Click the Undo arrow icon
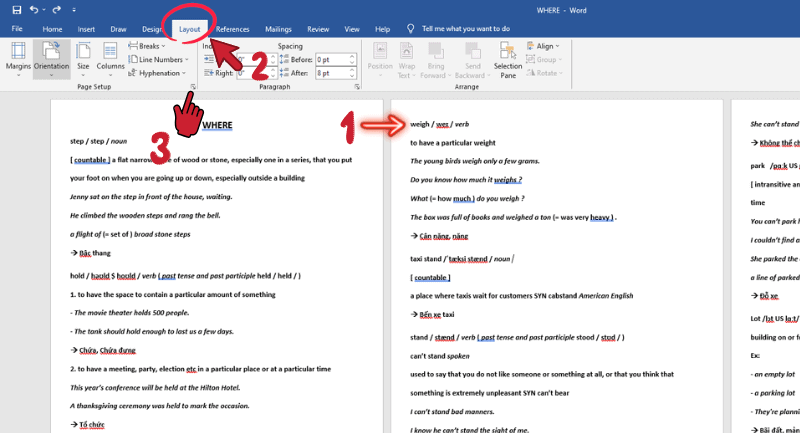The image size is (800, 433). [x=35, y=9]
